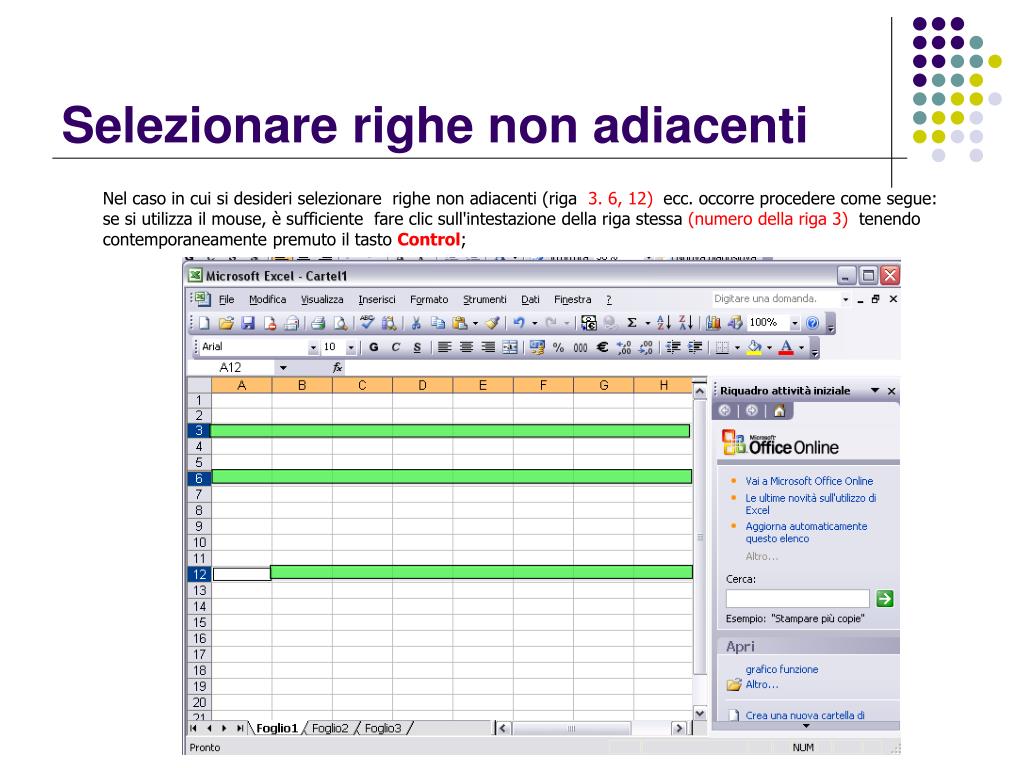The height and width of the screenshot is (768, 1024).
Task: Open the font size 10 dropdown
Action: coord(351,347)
